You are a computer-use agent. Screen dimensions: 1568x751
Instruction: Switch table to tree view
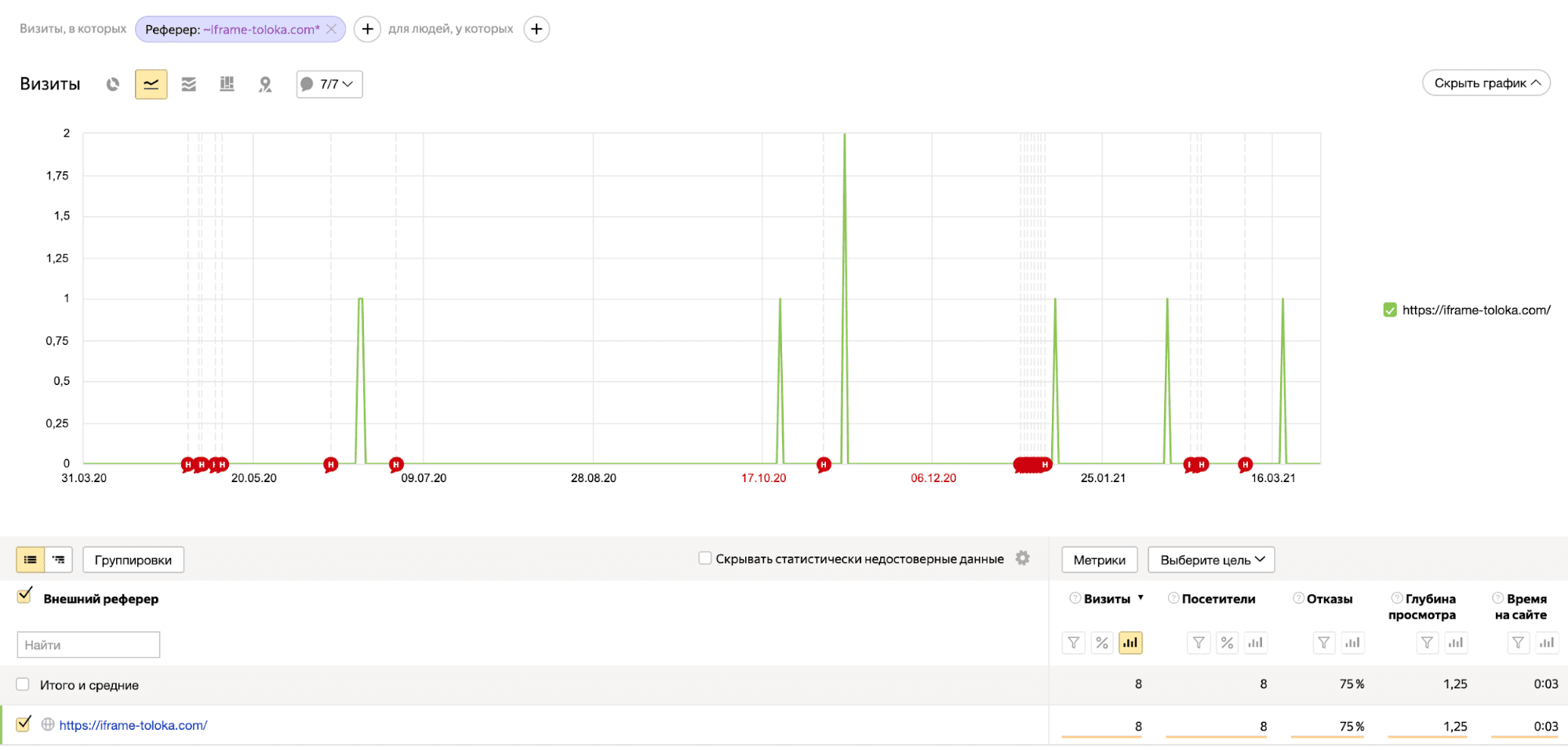tap(59, 560)
